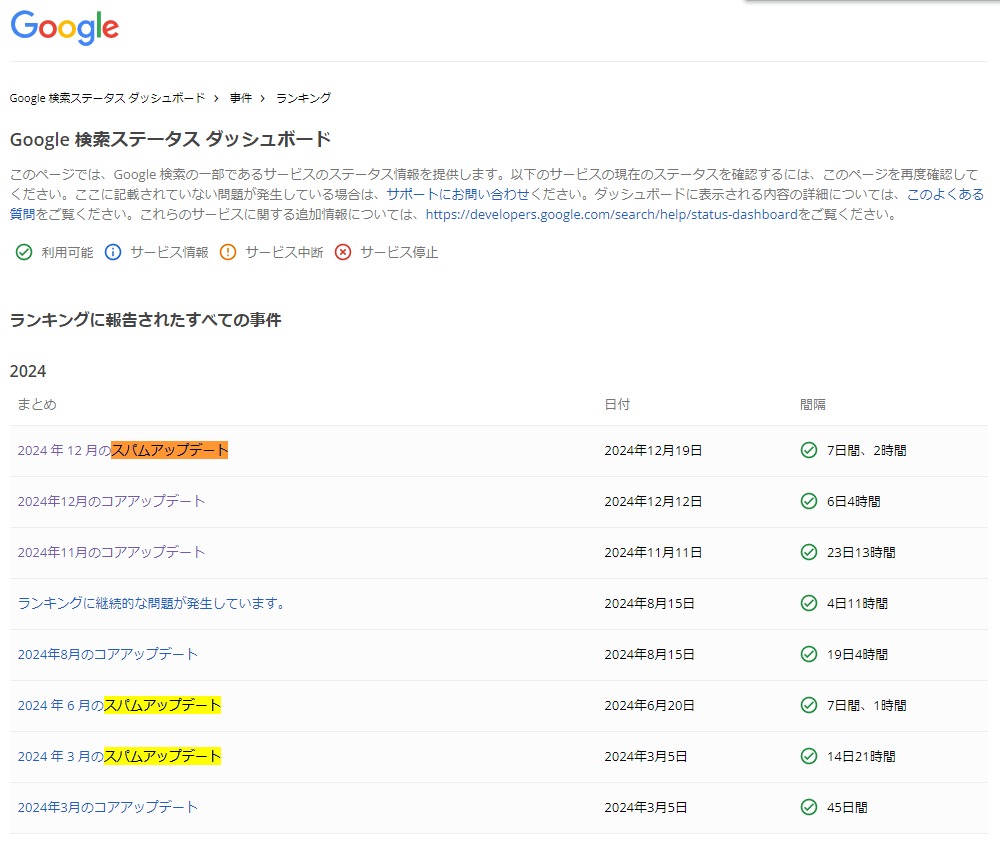The width and height of the screenshot is (1000, 848).
Task: Click green check icon beside 4日11時間
Action: tap(809, 603)
